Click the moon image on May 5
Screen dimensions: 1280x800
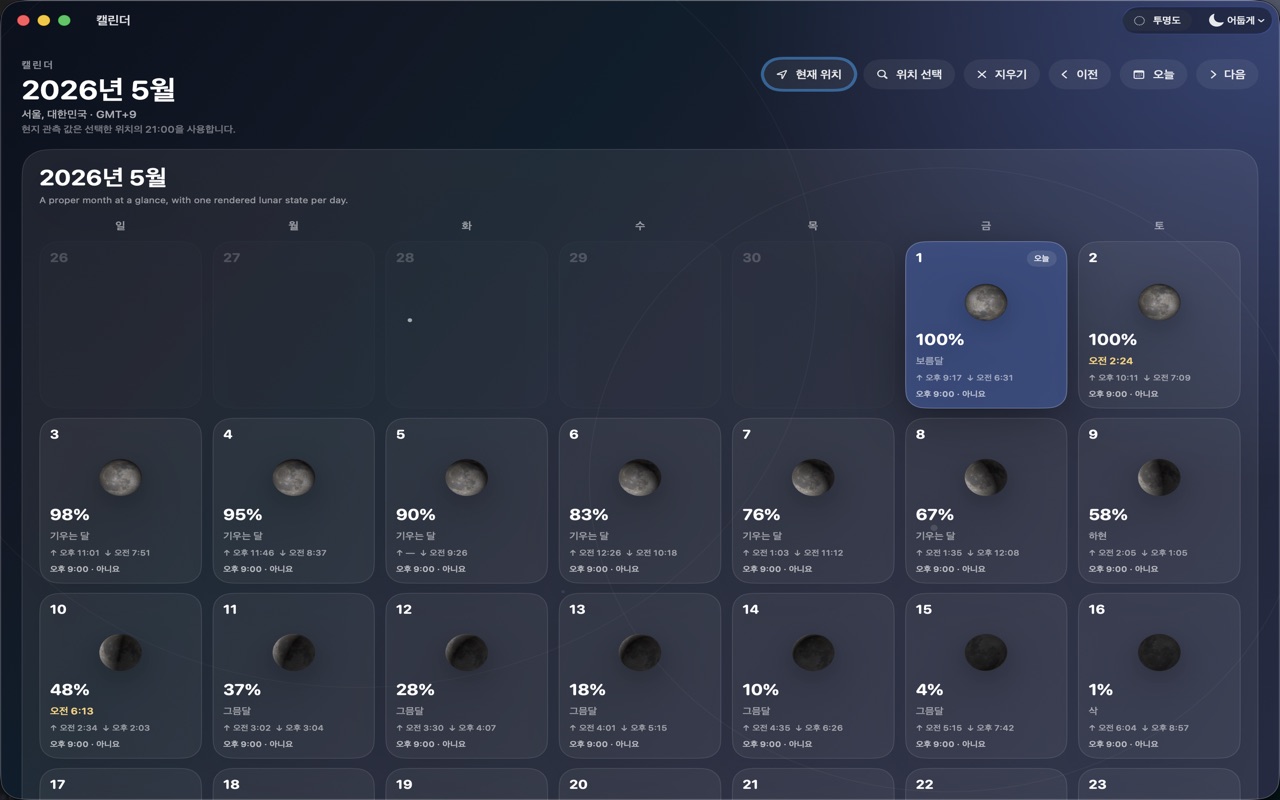click(466, 478)
